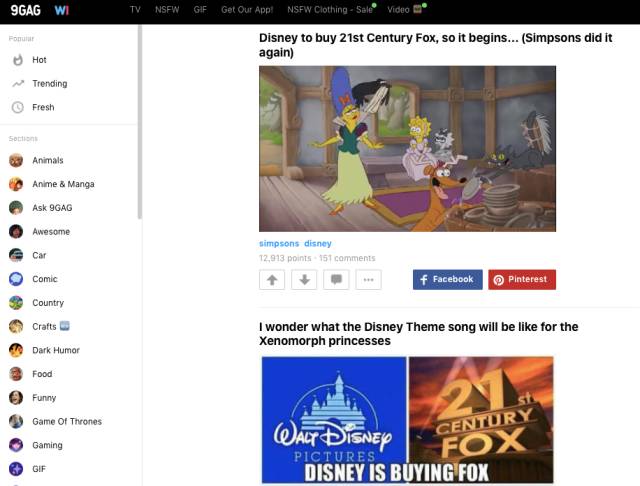Viewport: 640px width, 486px height.
Task: Open the more options ellipsis button
Action: point(368,280)
